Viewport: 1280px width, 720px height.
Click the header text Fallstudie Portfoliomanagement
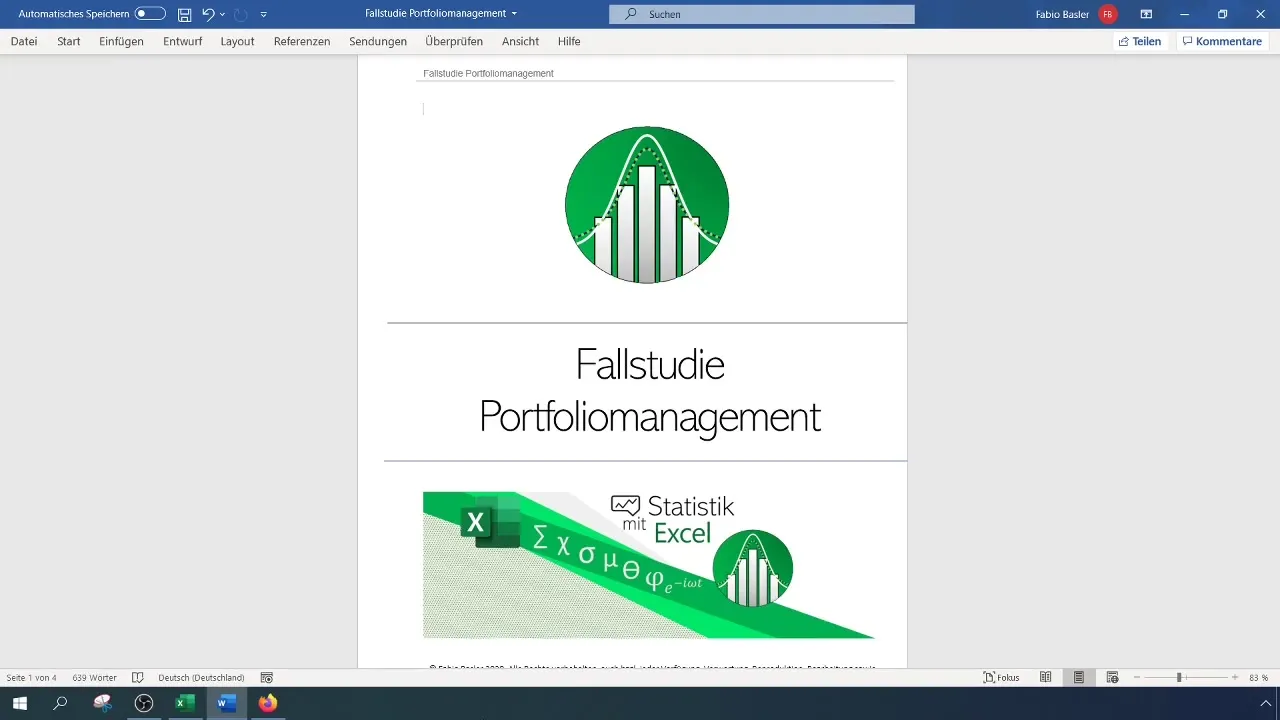488,74
